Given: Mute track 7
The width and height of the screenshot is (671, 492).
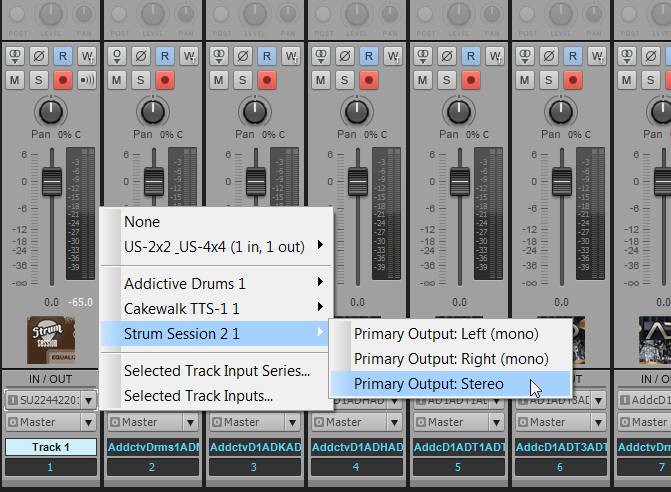Looking at the screenshot, I should (x=627, y=80).
